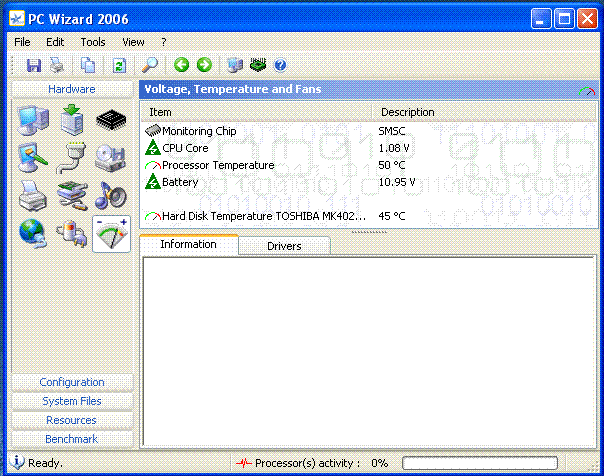Click the Print toolbar icon

[57, 65]
